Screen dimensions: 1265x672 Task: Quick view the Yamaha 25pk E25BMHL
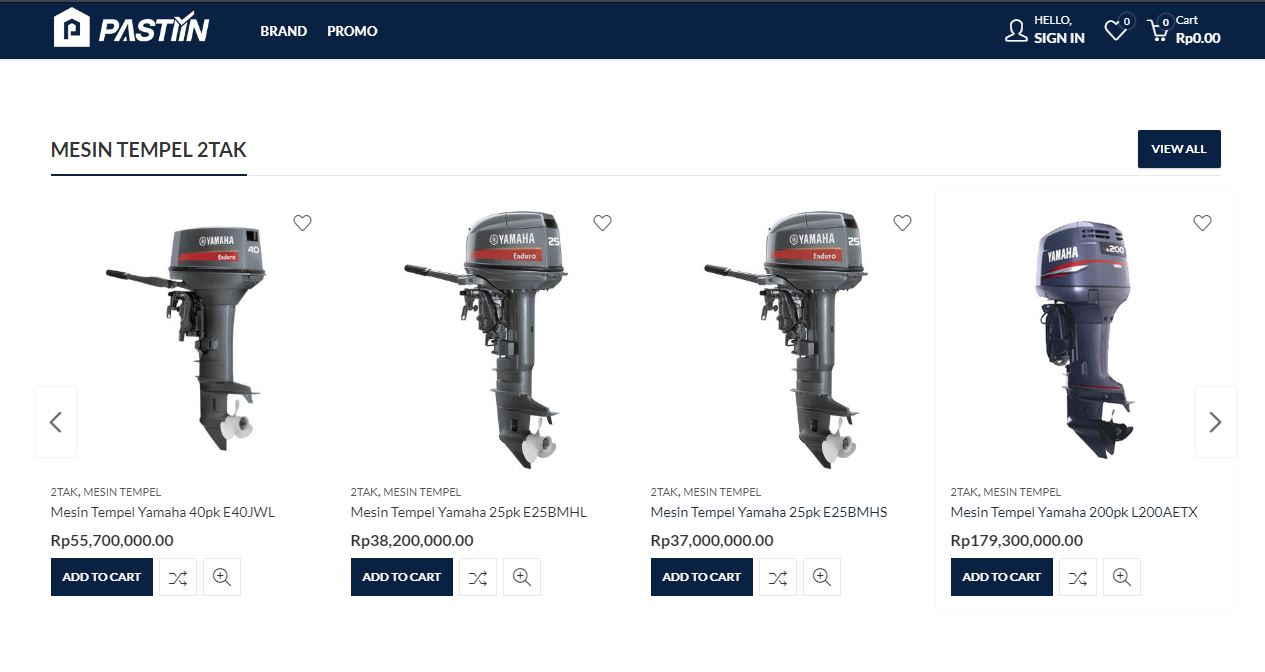tap(521, 577)
